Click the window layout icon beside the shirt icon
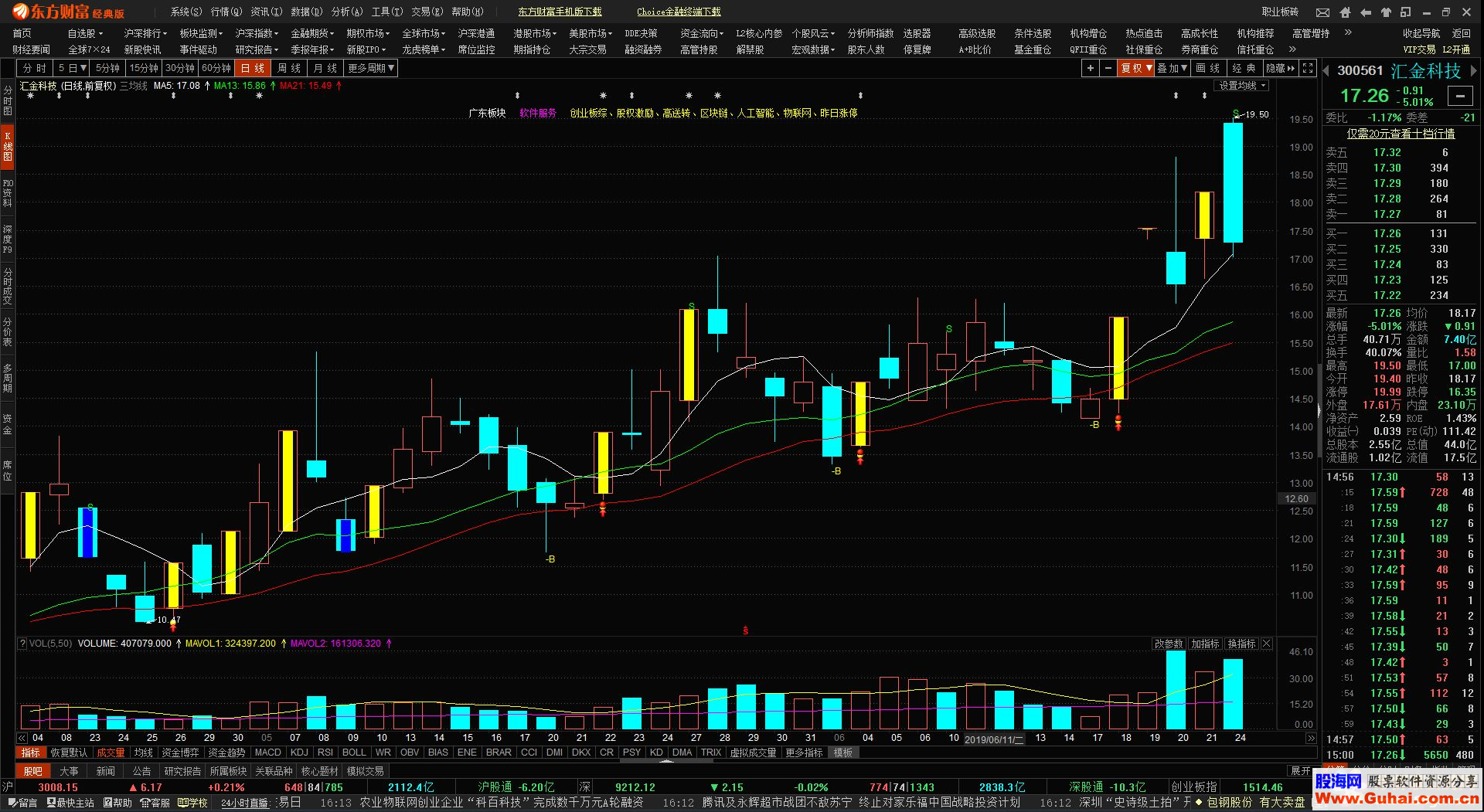Screen dimensions: 1484x812 (1406, 12)
